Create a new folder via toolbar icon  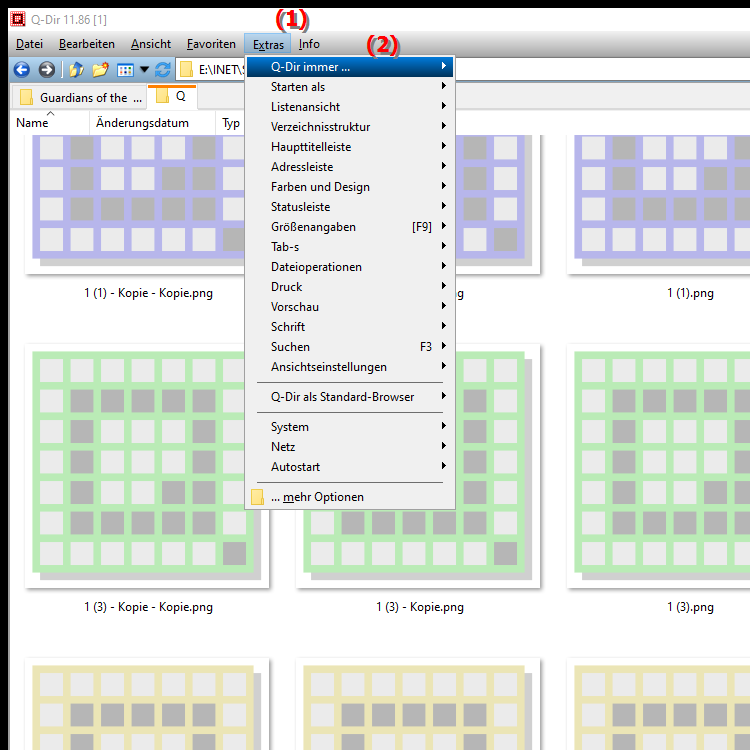pos(100,70)
